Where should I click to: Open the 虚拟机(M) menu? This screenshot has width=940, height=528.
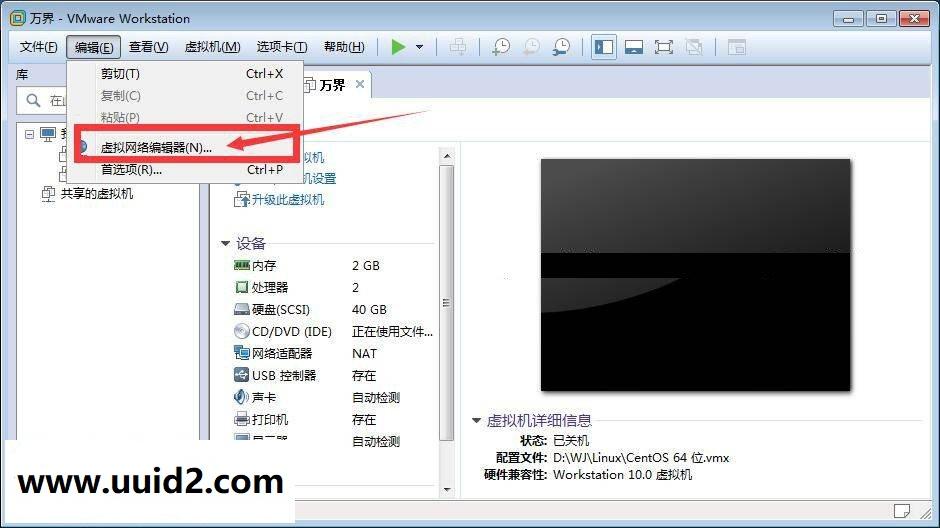[212, 47]
